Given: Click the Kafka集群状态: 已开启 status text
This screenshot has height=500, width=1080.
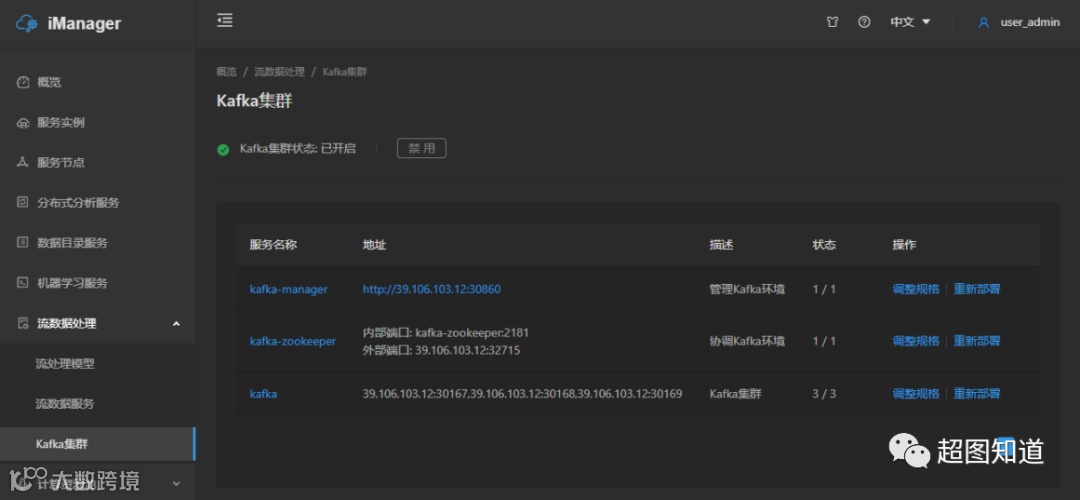Looking at the screenshot, I should [298, 148].
